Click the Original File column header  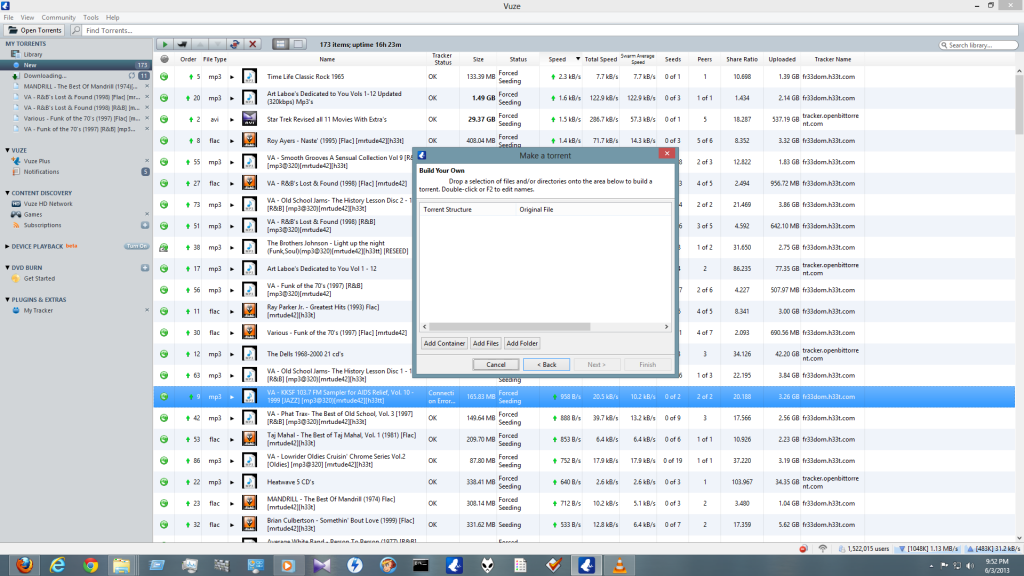click(593, 210)
